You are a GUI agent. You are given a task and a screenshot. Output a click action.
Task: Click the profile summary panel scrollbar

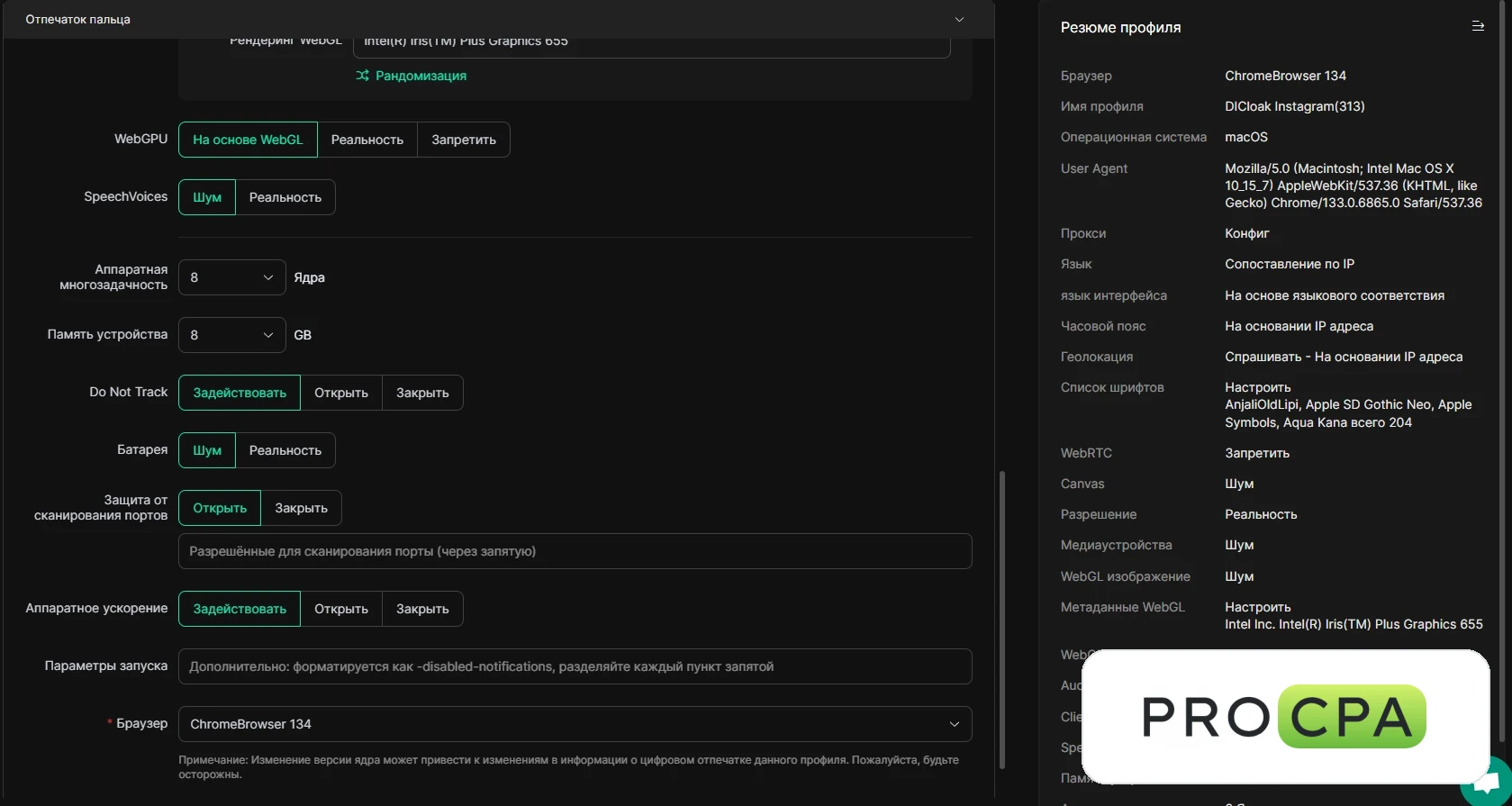click(x=1501, y=371)
